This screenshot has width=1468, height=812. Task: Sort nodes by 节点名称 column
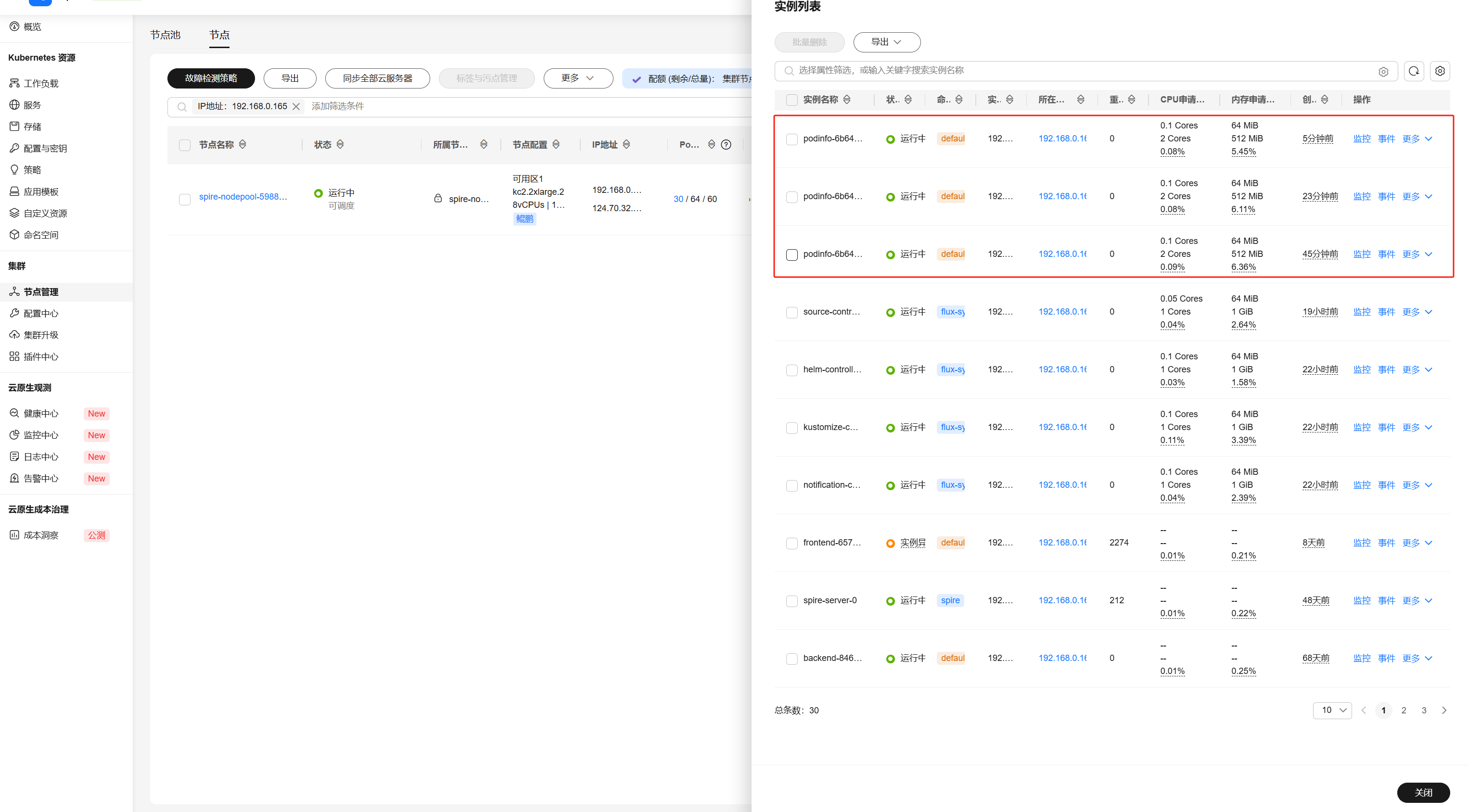pos(243,145)
